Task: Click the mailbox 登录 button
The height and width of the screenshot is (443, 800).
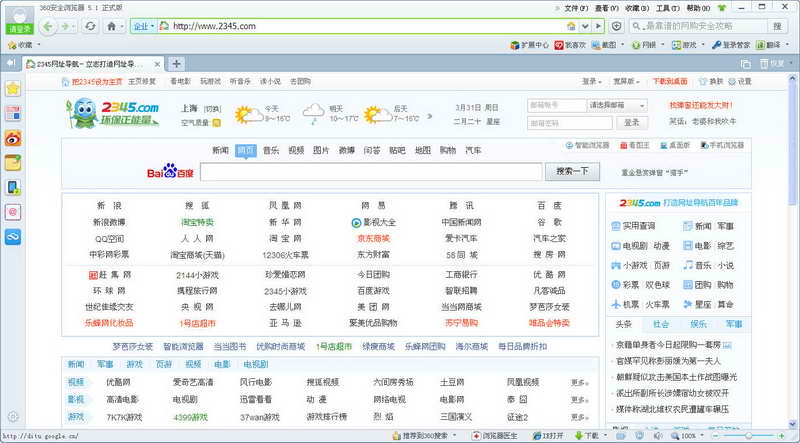Action: 632,122
